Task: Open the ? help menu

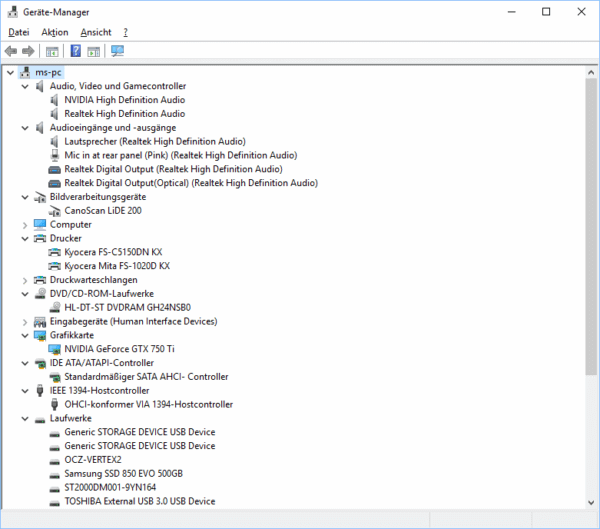Action: 126,32
